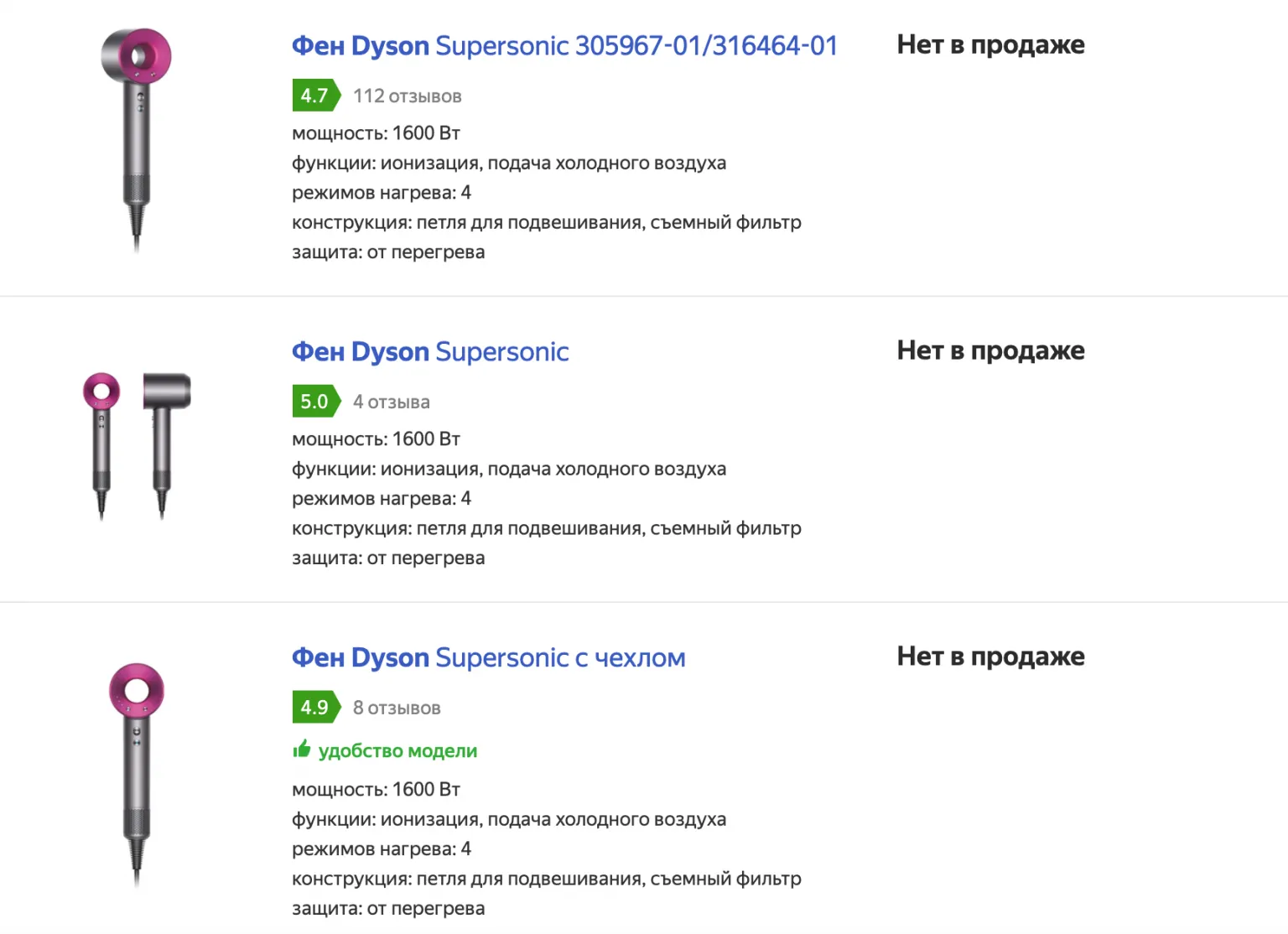Click режимов нагрева: 4 under the 4.9-rated dryer
The width and height of the screenshot is (1288, 934).
coord(382,849)
